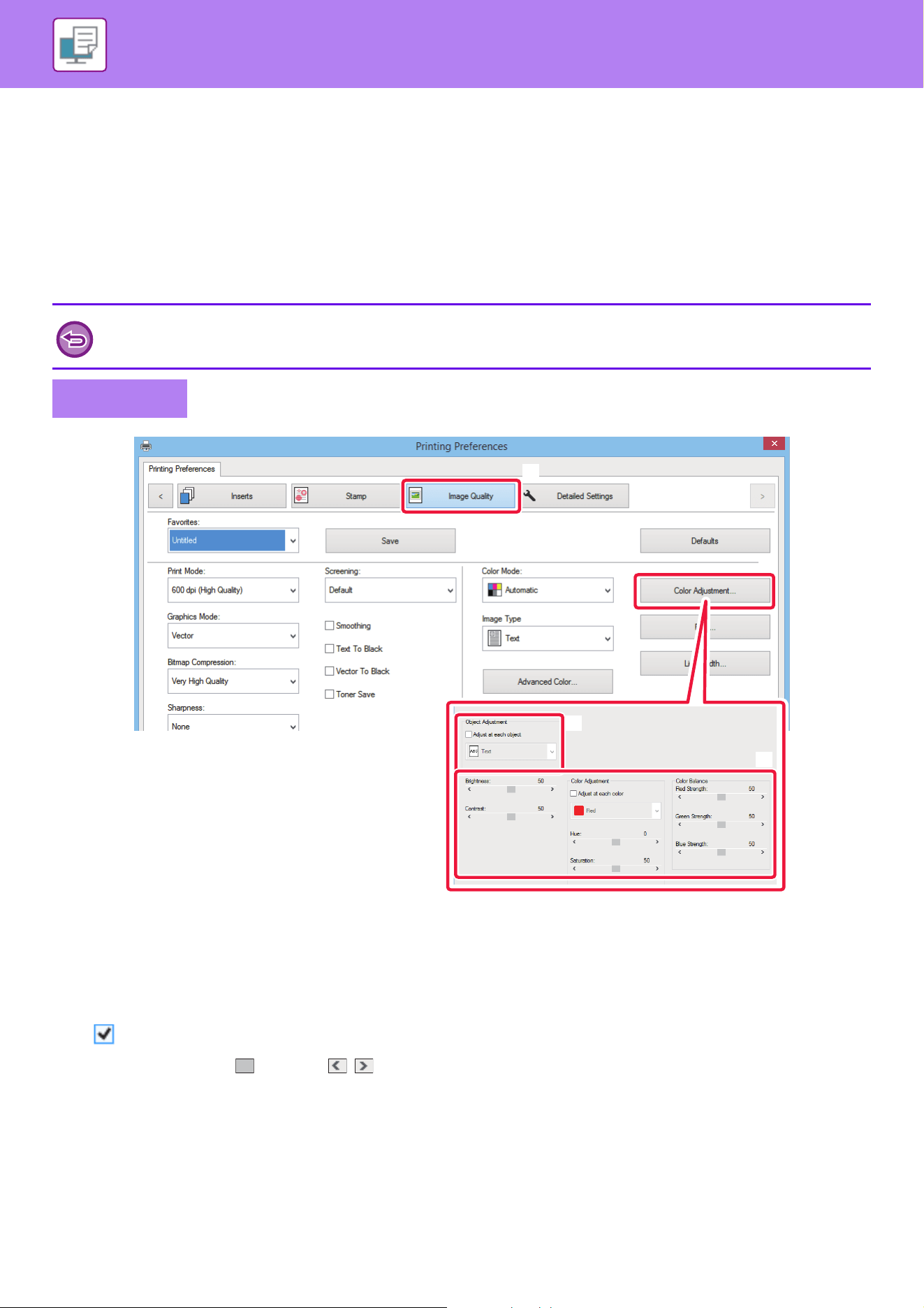Close the Printing Preferences window
Screen dimensions: 924x1308
click(774, 444)
